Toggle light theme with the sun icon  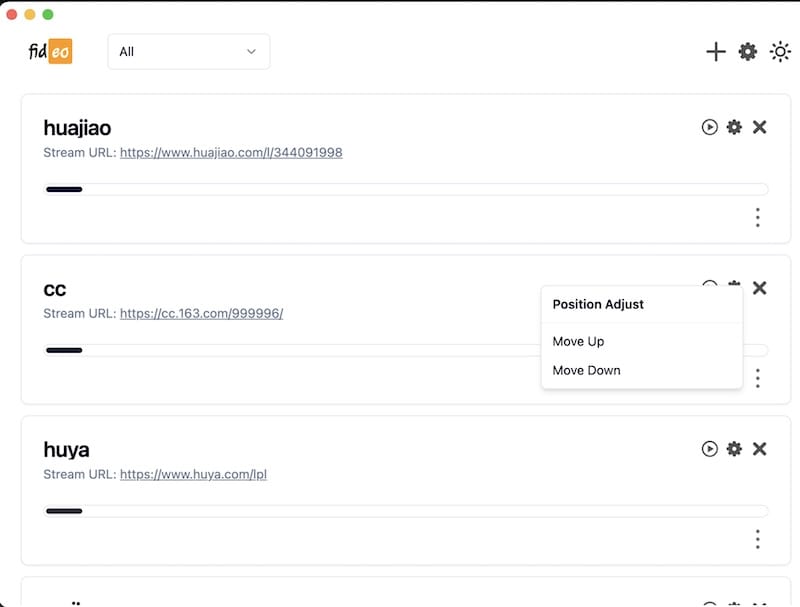point(780,52)
